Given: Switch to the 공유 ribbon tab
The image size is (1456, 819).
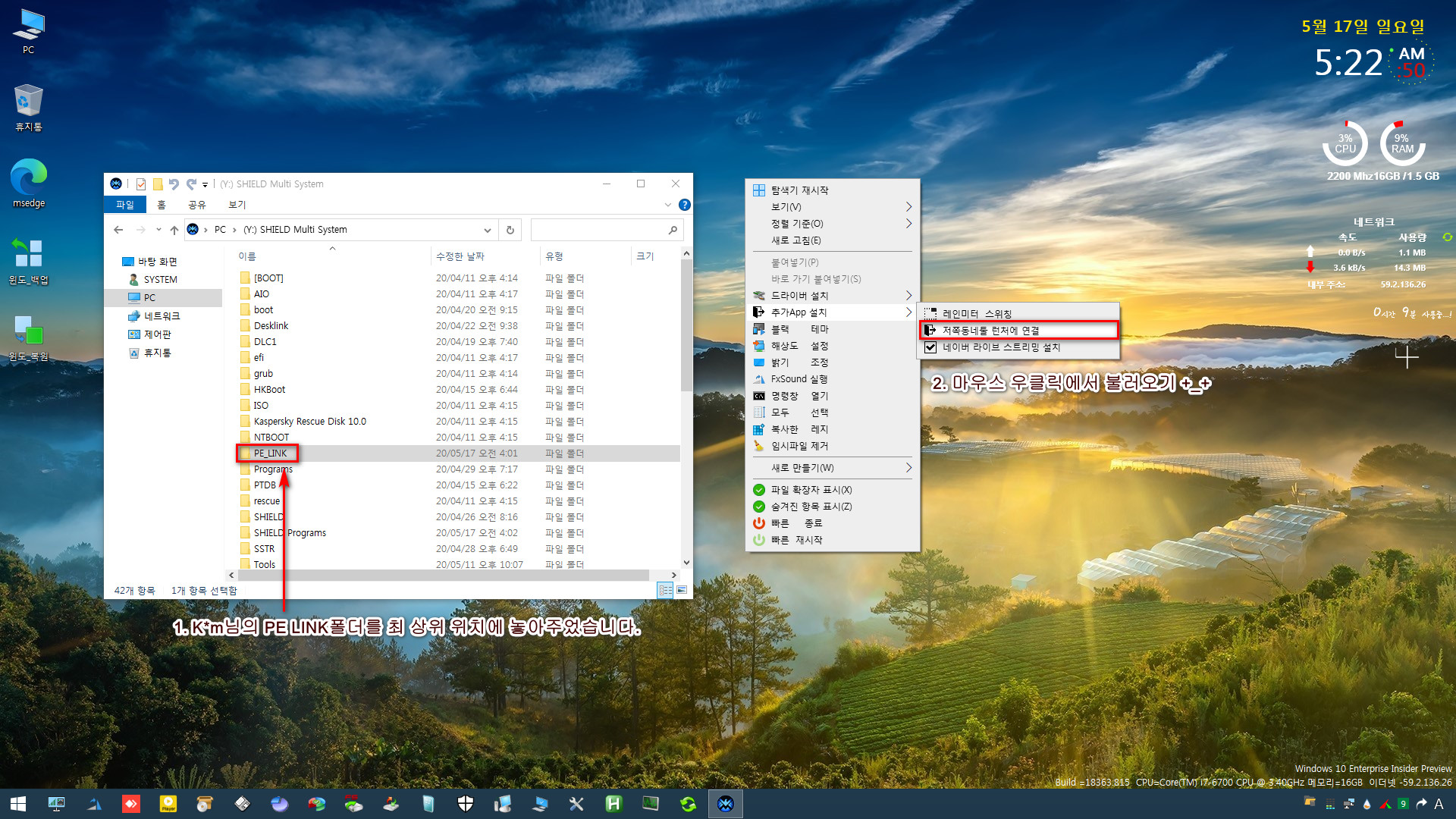Looking at the screenshot, I should click(x=197, y=205).
